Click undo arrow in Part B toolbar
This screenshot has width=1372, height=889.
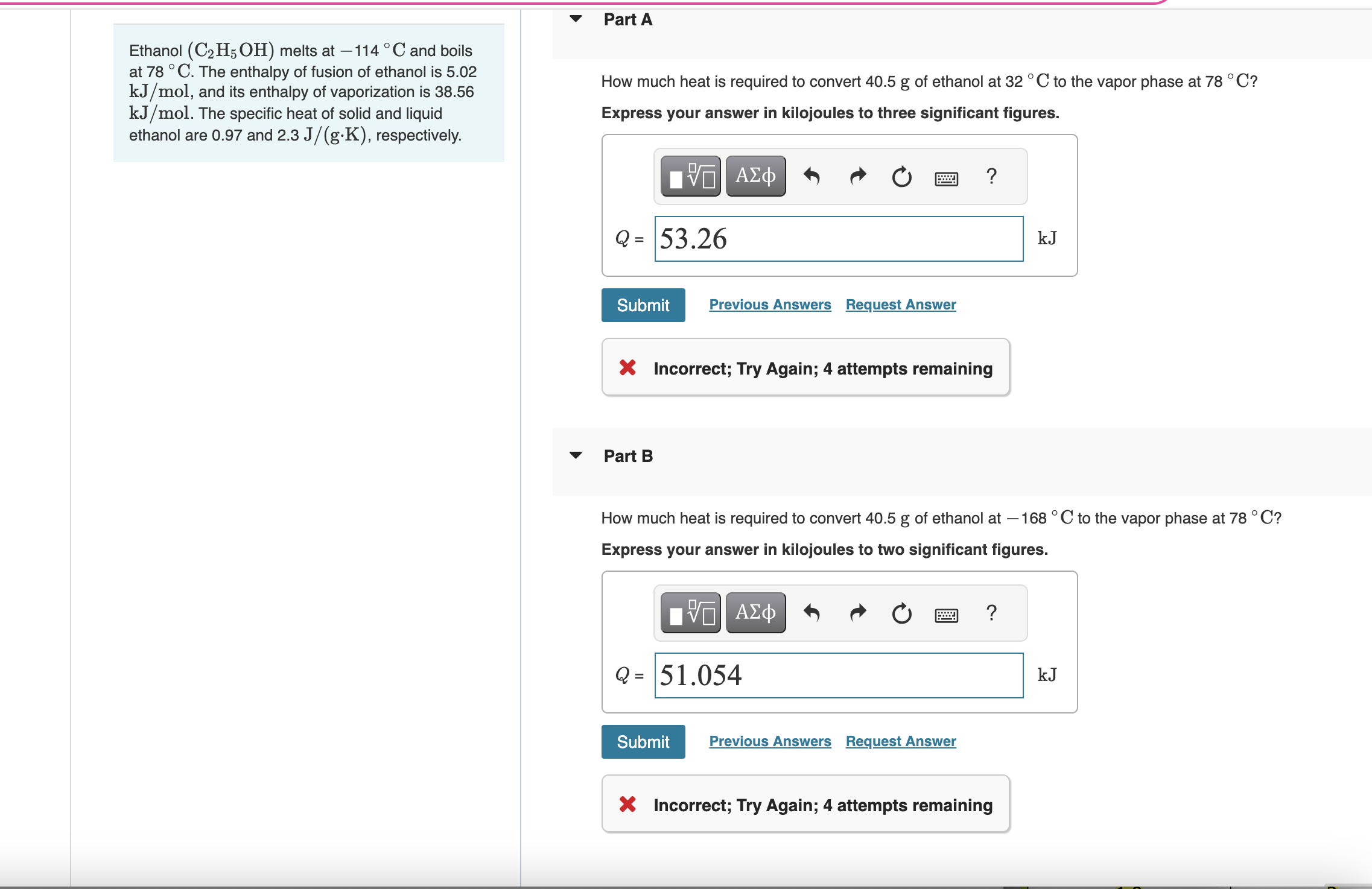pos(811,613)
